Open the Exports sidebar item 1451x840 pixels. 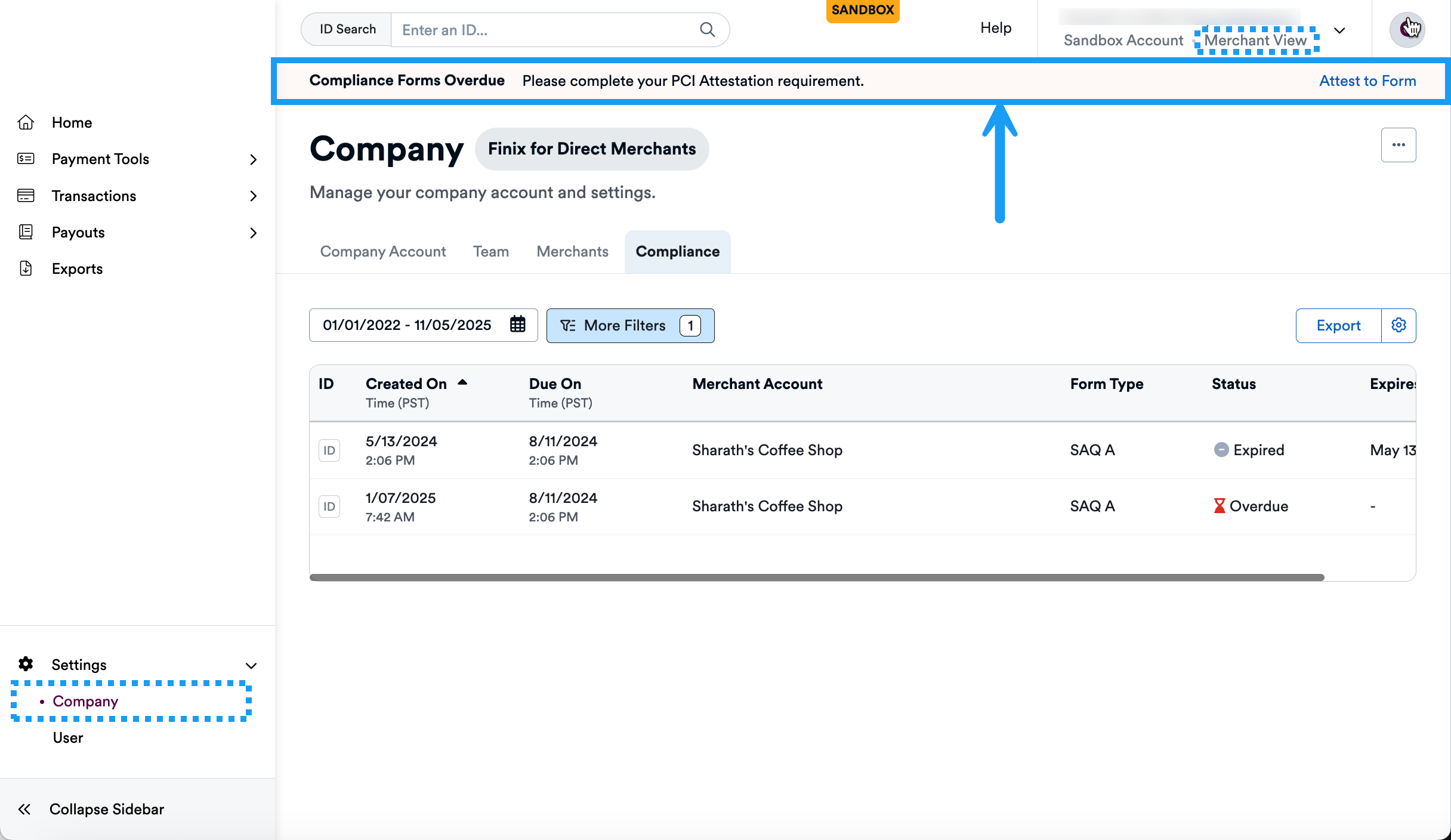point(77,268)
